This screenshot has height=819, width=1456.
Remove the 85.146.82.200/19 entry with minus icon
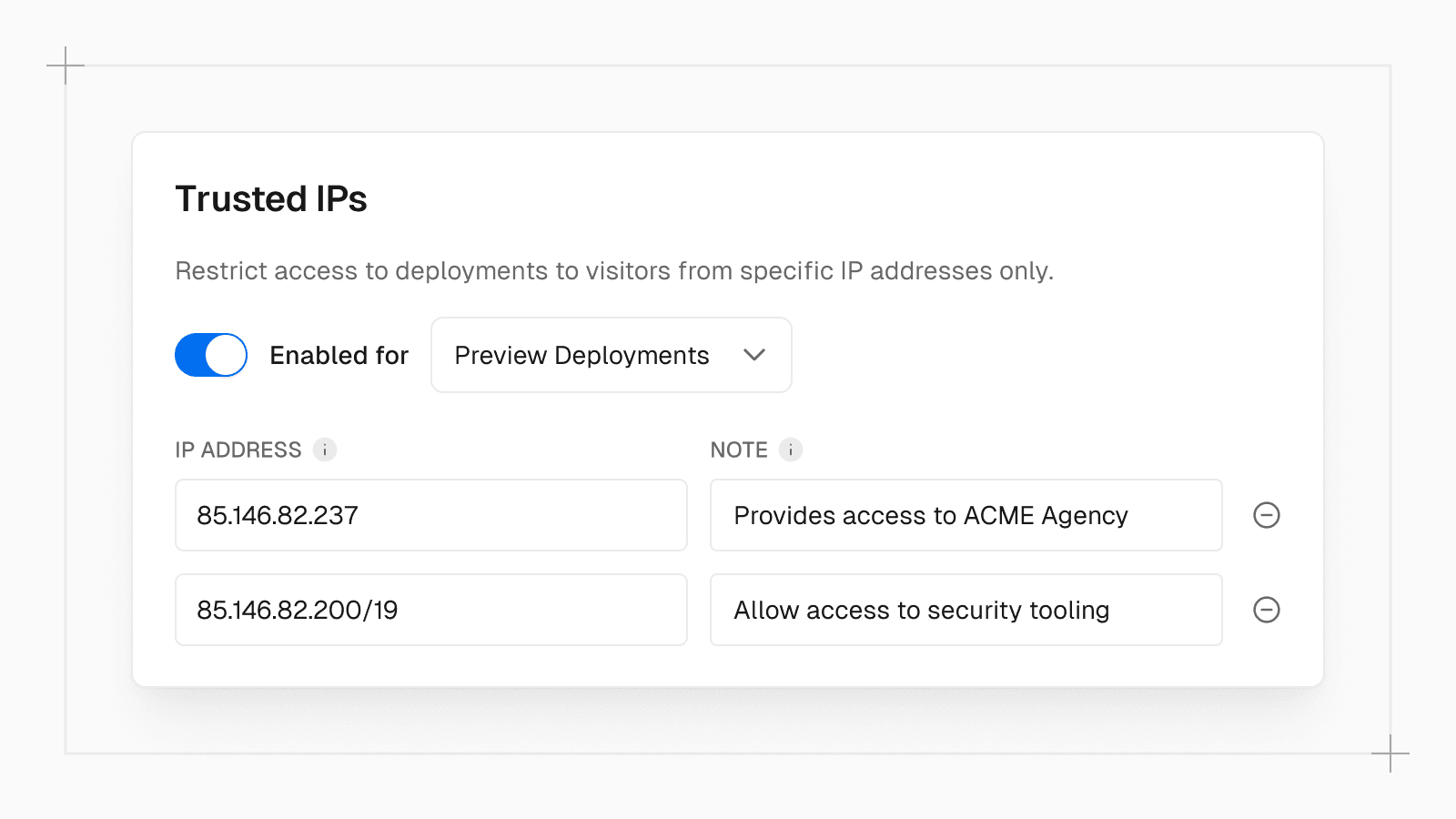point(1267,610)
